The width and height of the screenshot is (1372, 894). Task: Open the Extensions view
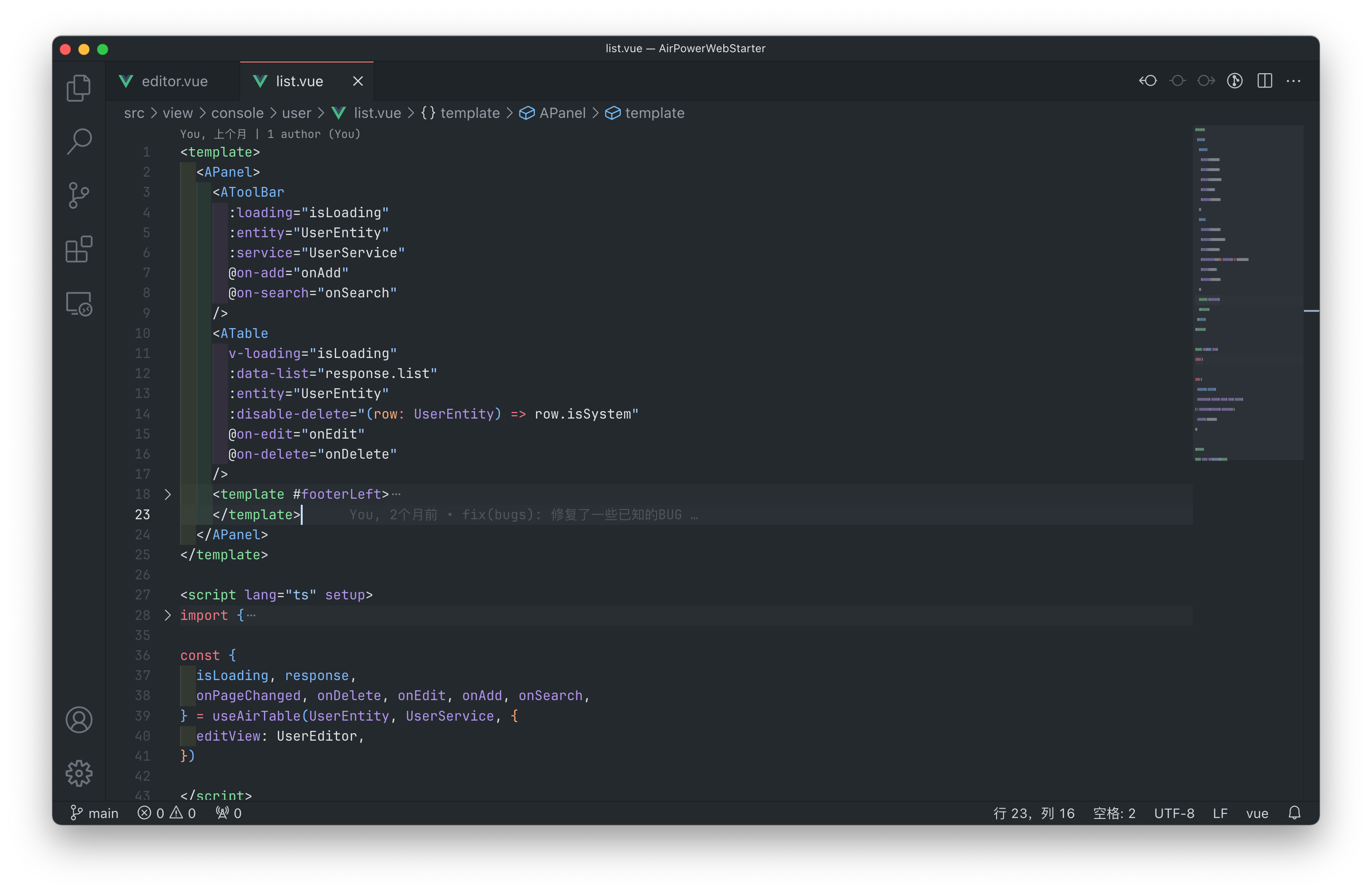point(79,249)
